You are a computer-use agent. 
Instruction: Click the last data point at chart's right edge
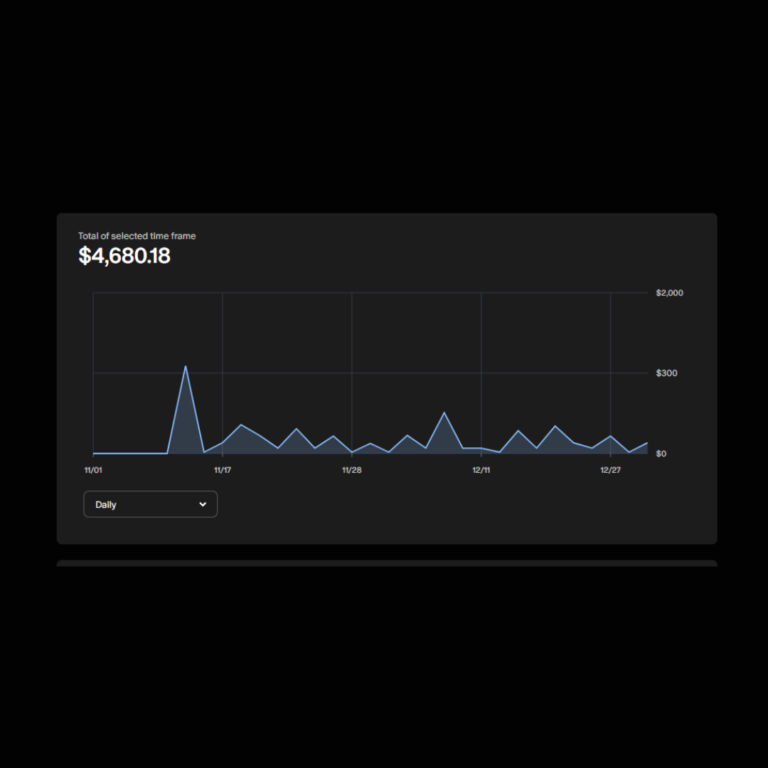coord(647,442)
